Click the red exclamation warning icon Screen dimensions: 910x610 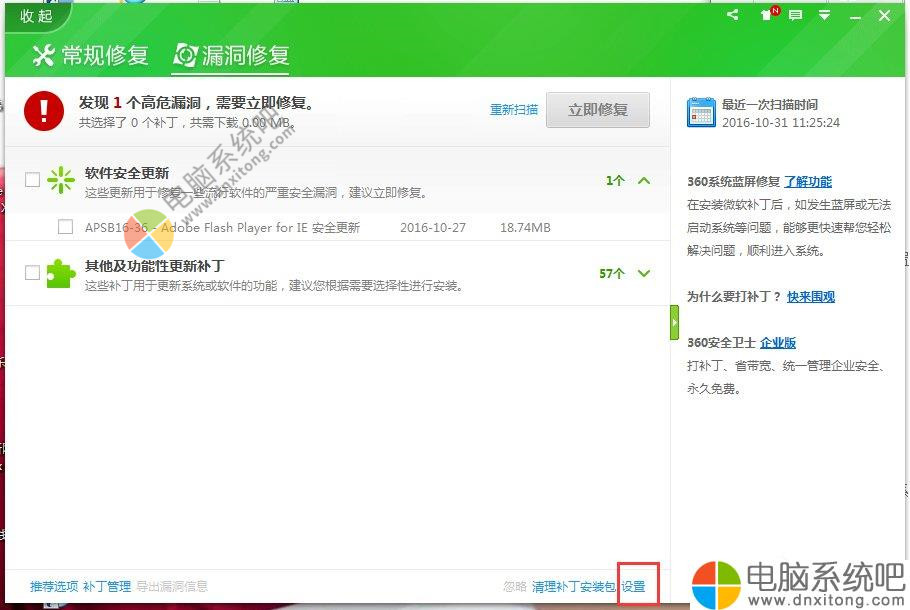44,111
